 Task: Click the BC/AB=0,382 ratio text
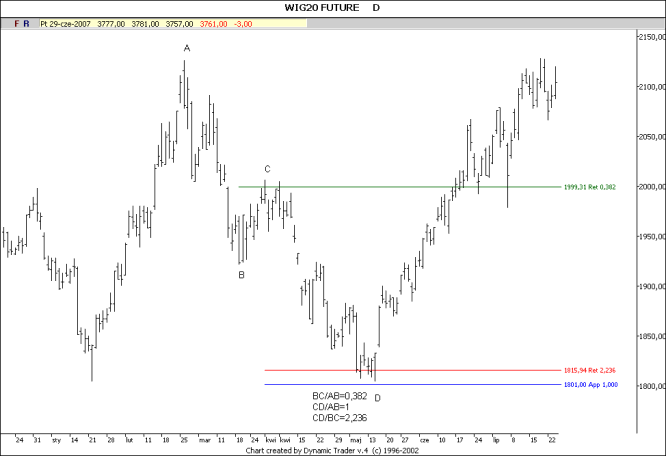click(340, 396)
